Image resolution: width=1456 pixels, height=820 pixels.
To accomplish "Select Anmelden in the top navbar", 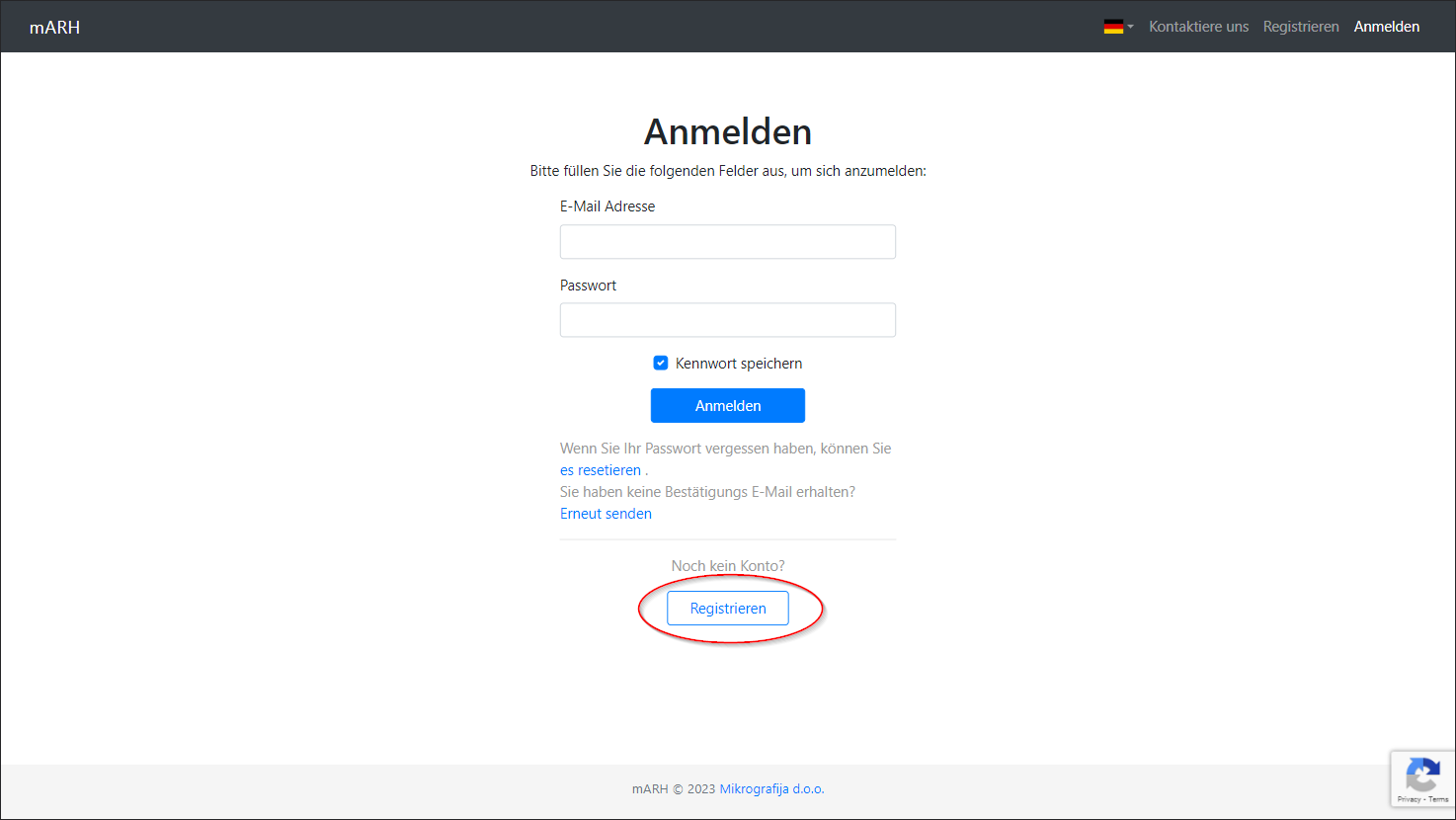I will click(1386, 27).
